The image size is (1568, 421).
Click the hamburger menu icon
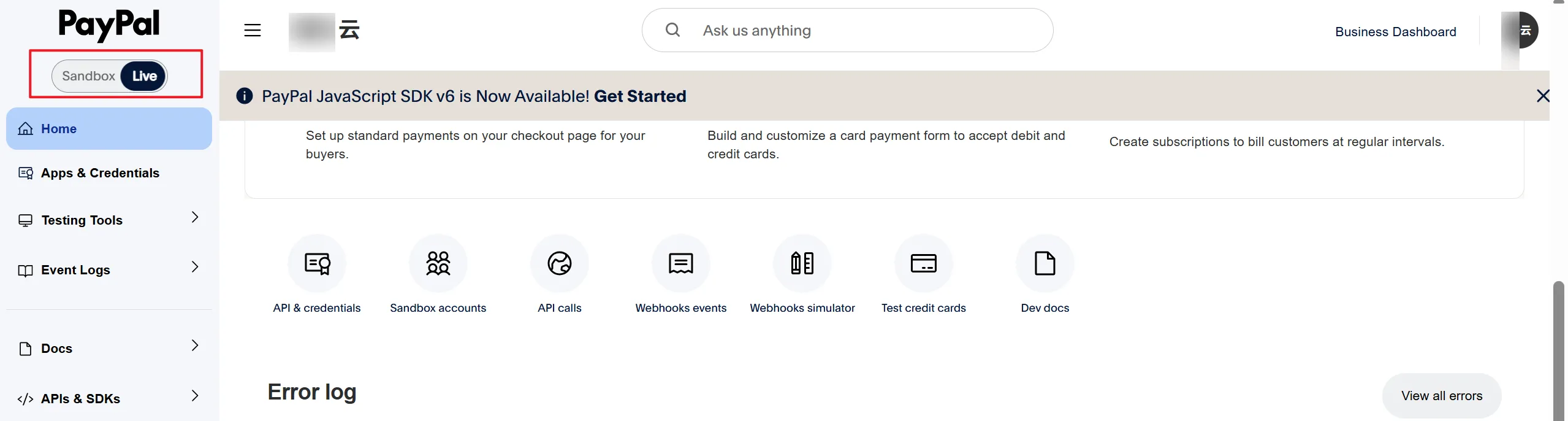point(253,30)
